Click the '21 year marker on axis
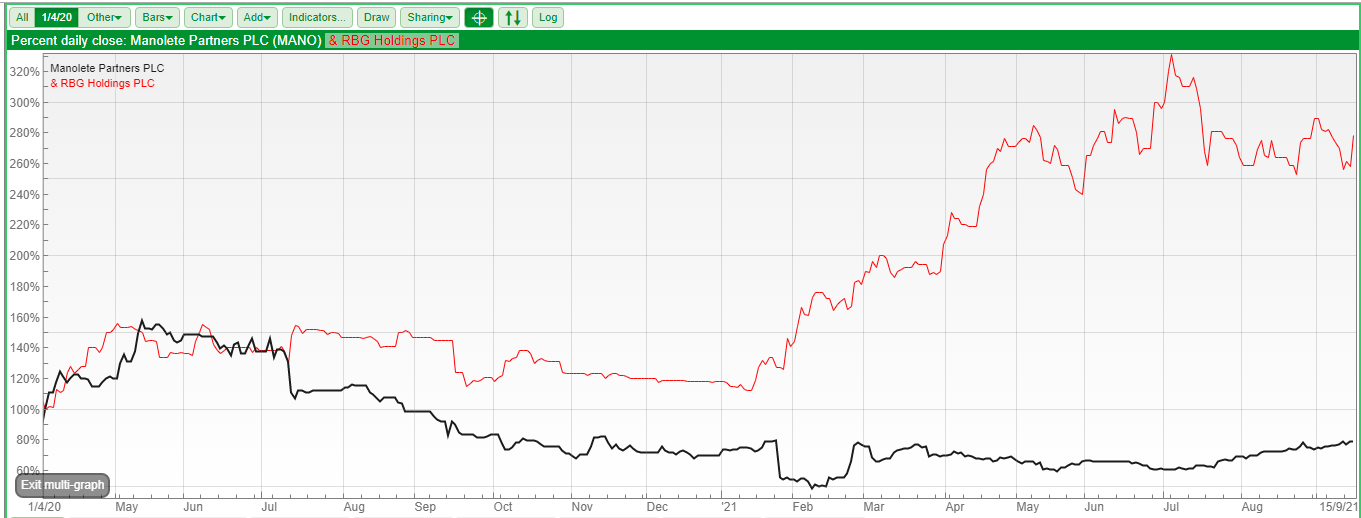Viewport: 1361px width, 518px height. pyautogui.click(x=730, y=507)
